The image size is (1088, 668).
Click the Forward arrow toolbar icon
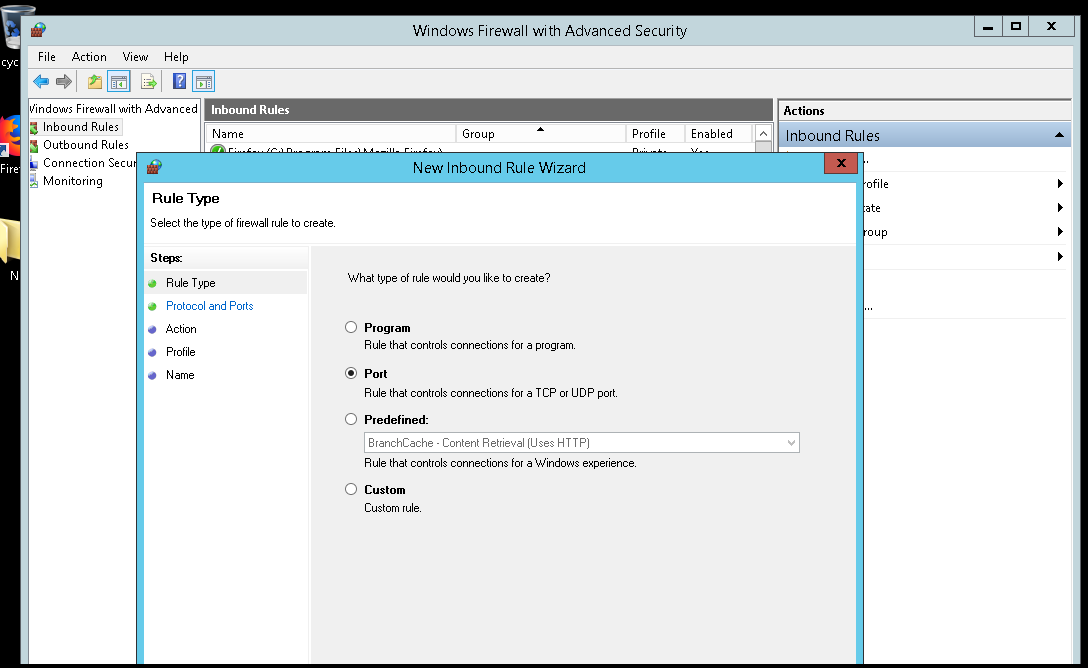[x=64, y=82]
